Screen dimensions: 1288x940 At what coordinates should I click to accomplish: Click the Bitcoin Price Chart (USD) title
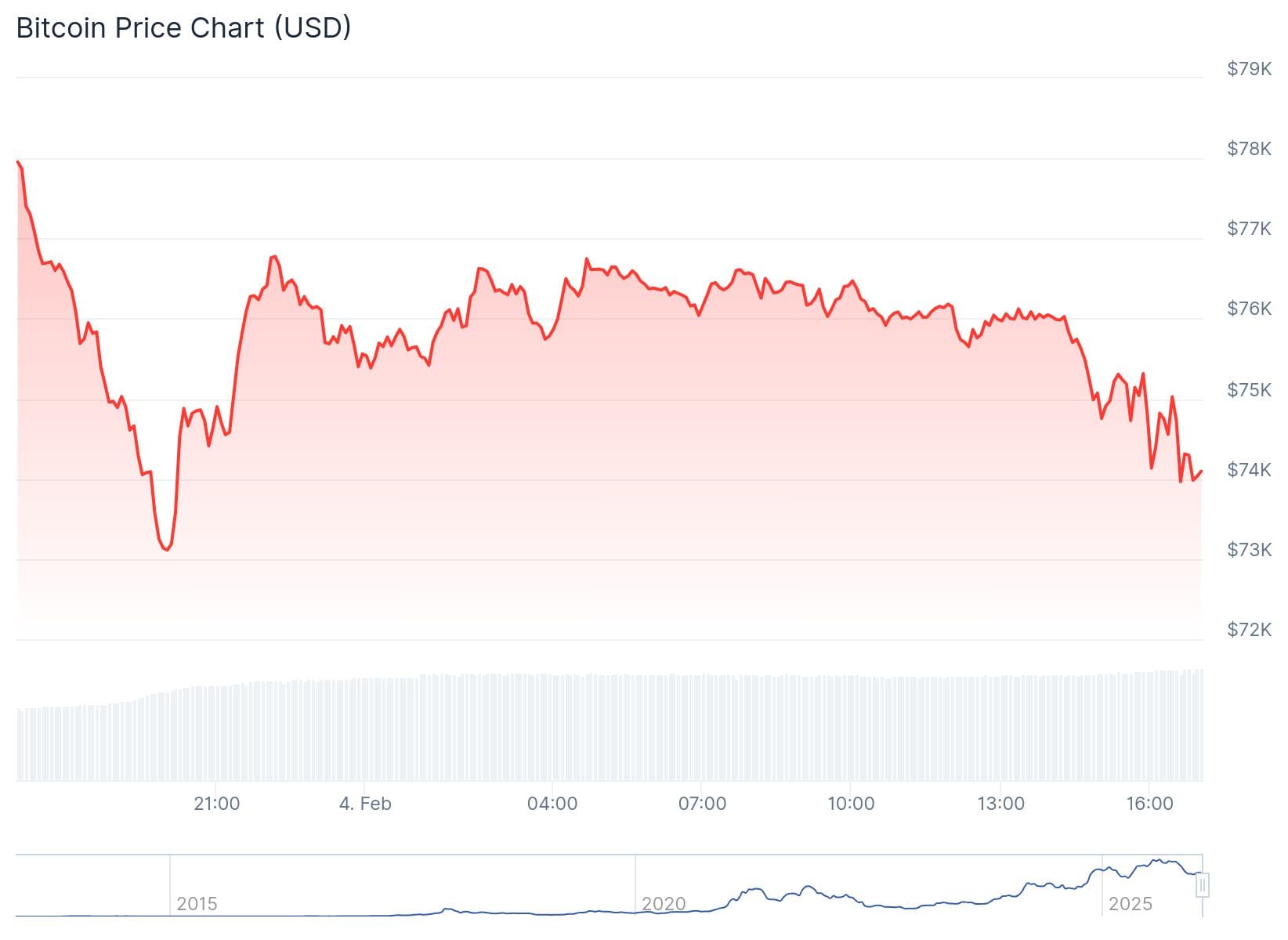coord(183,27)
